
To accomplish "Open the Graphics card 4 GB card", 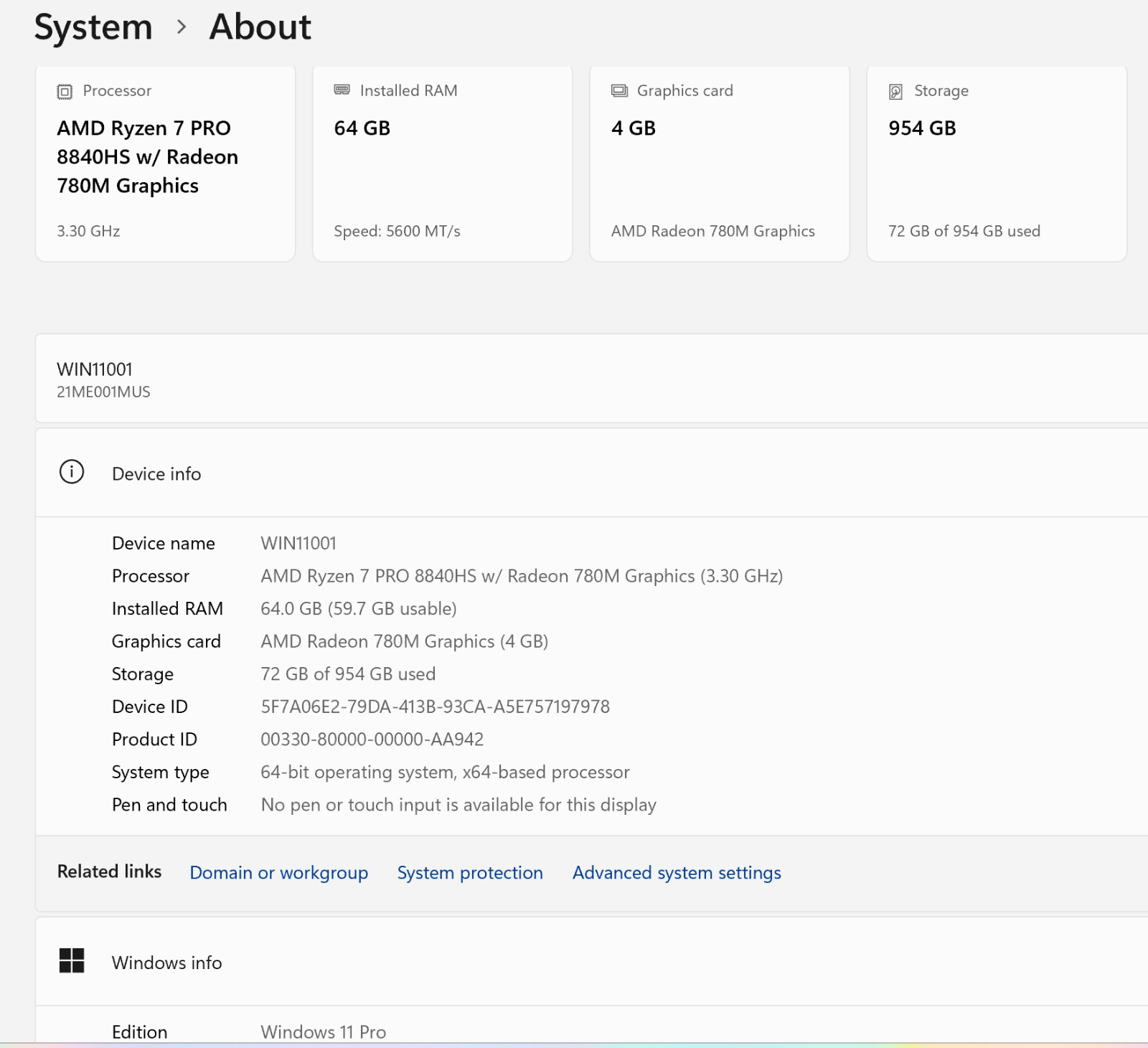I will [719, 164].
